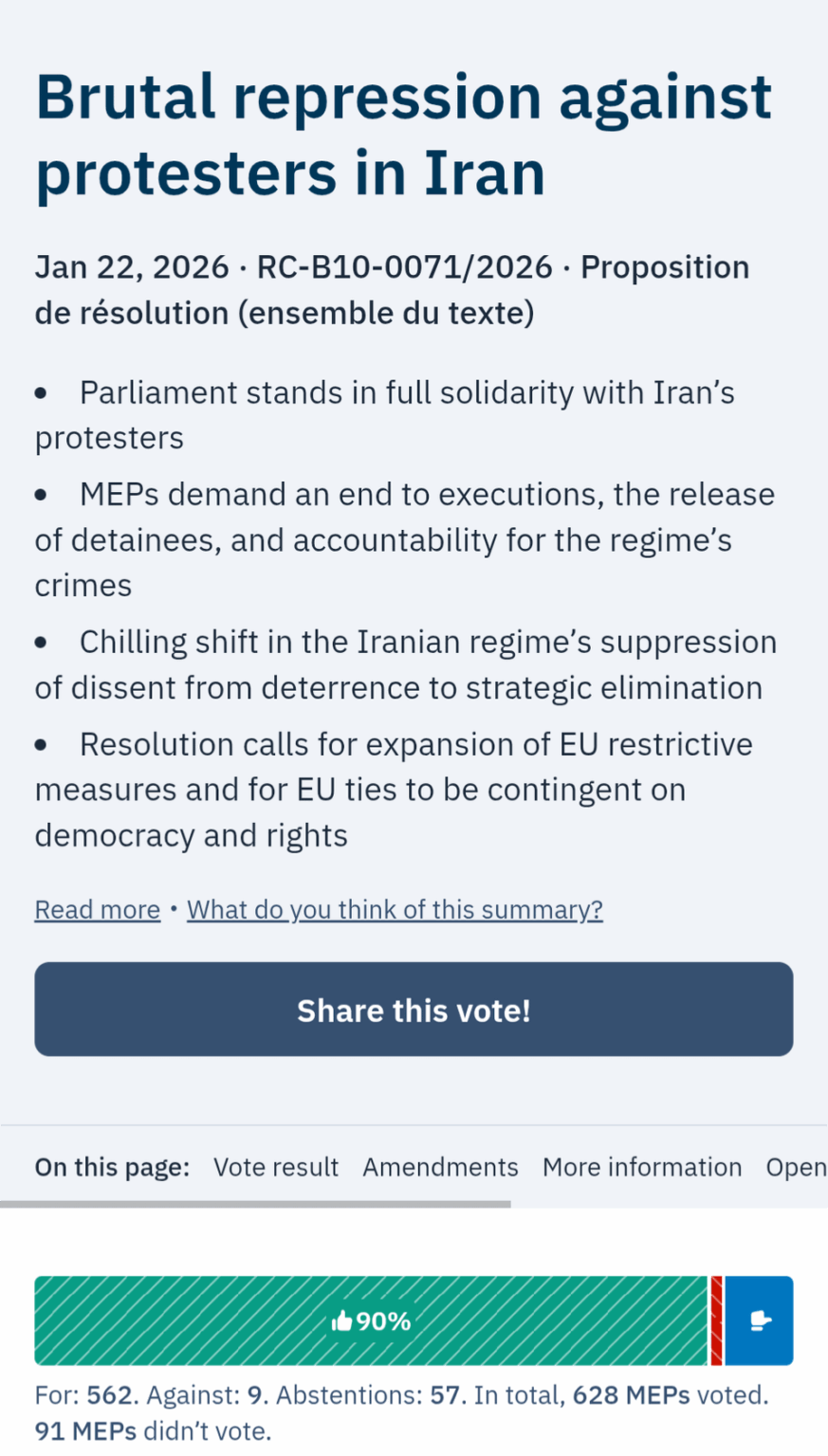Click the truncated Open navigation entry
Viewport: 828px width, 1456px height.
[795, 1167]
